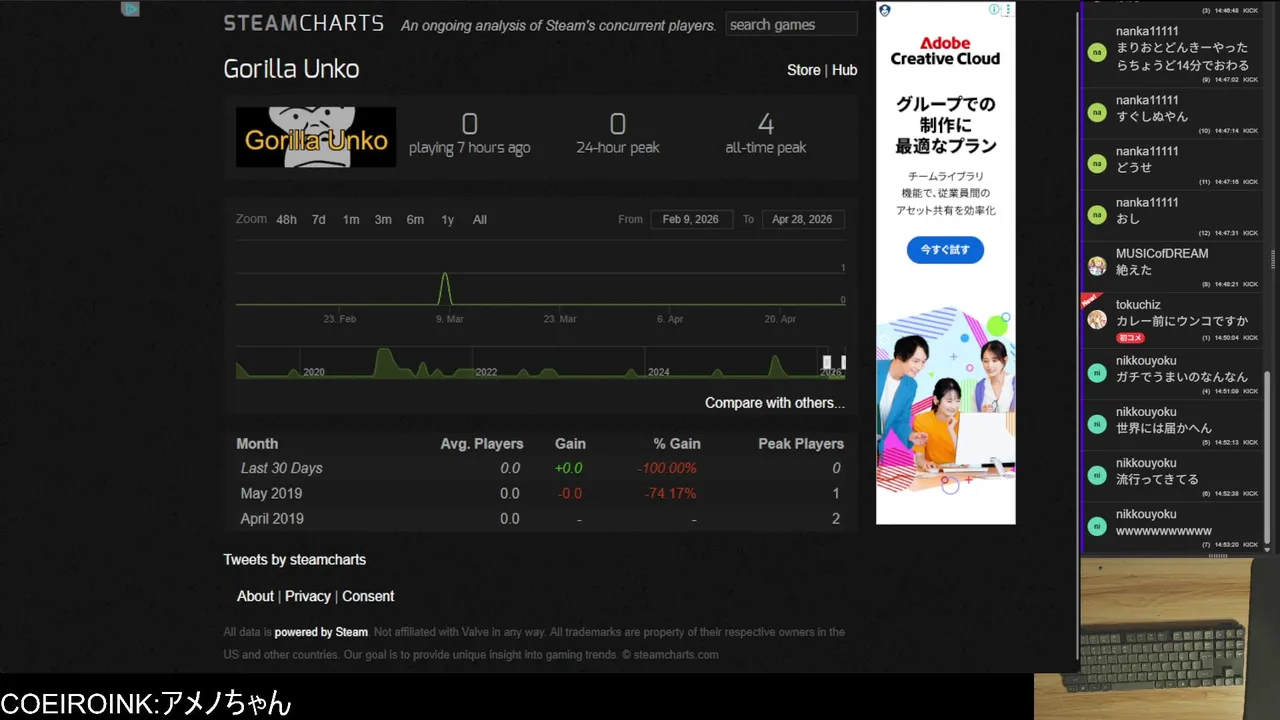
Task: Click tokuchiz's avatar in chat
Action: pyautogui.click(x=1097, y=320)
